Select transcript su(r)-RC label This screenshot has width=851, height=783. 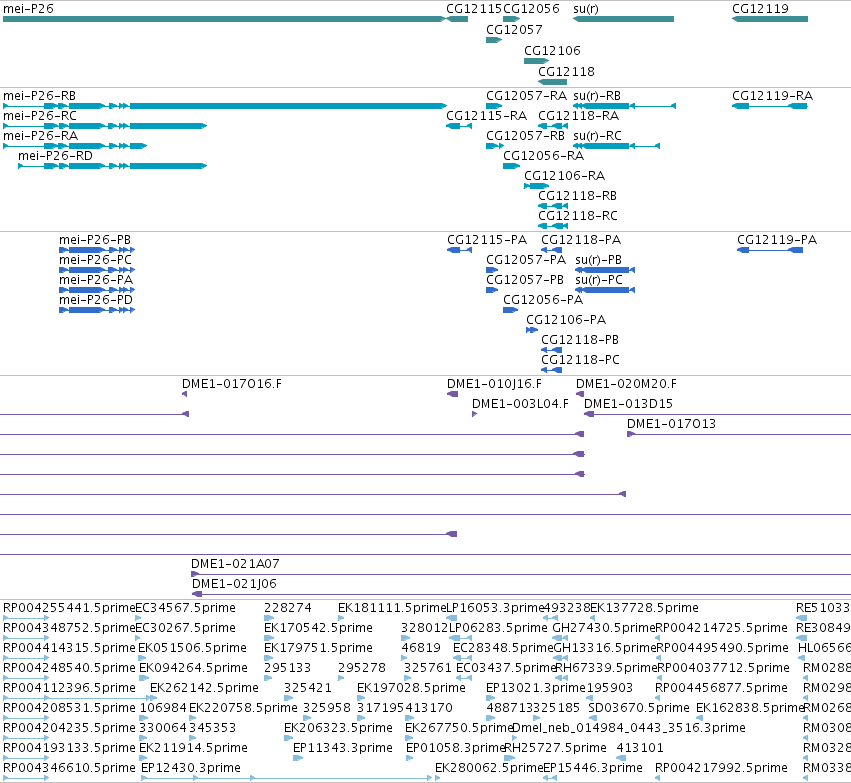coord(598,136)
